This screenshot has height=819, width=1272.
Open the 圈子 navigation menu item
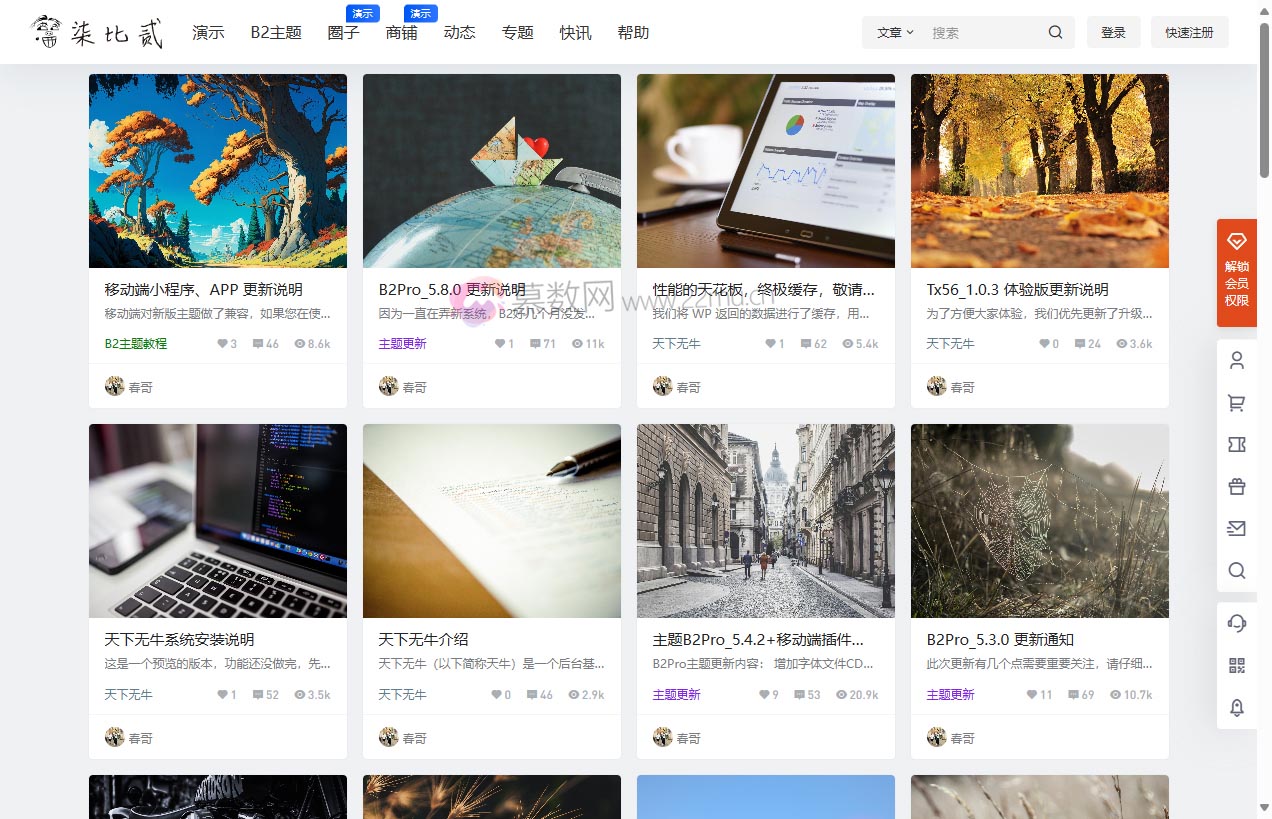(x=343, y=32)
